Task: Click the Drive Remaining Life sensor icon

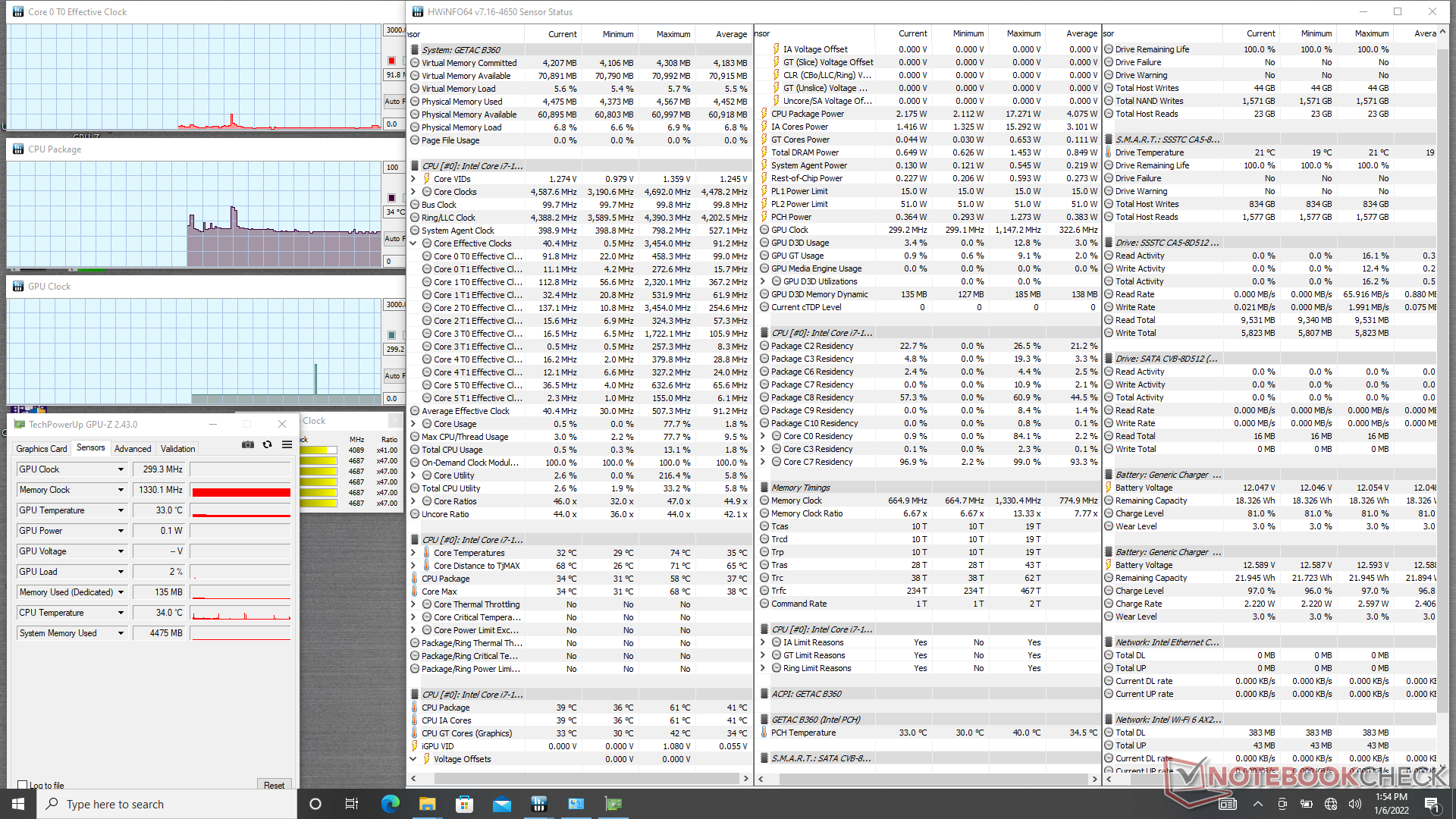Action: (1109, 49)
